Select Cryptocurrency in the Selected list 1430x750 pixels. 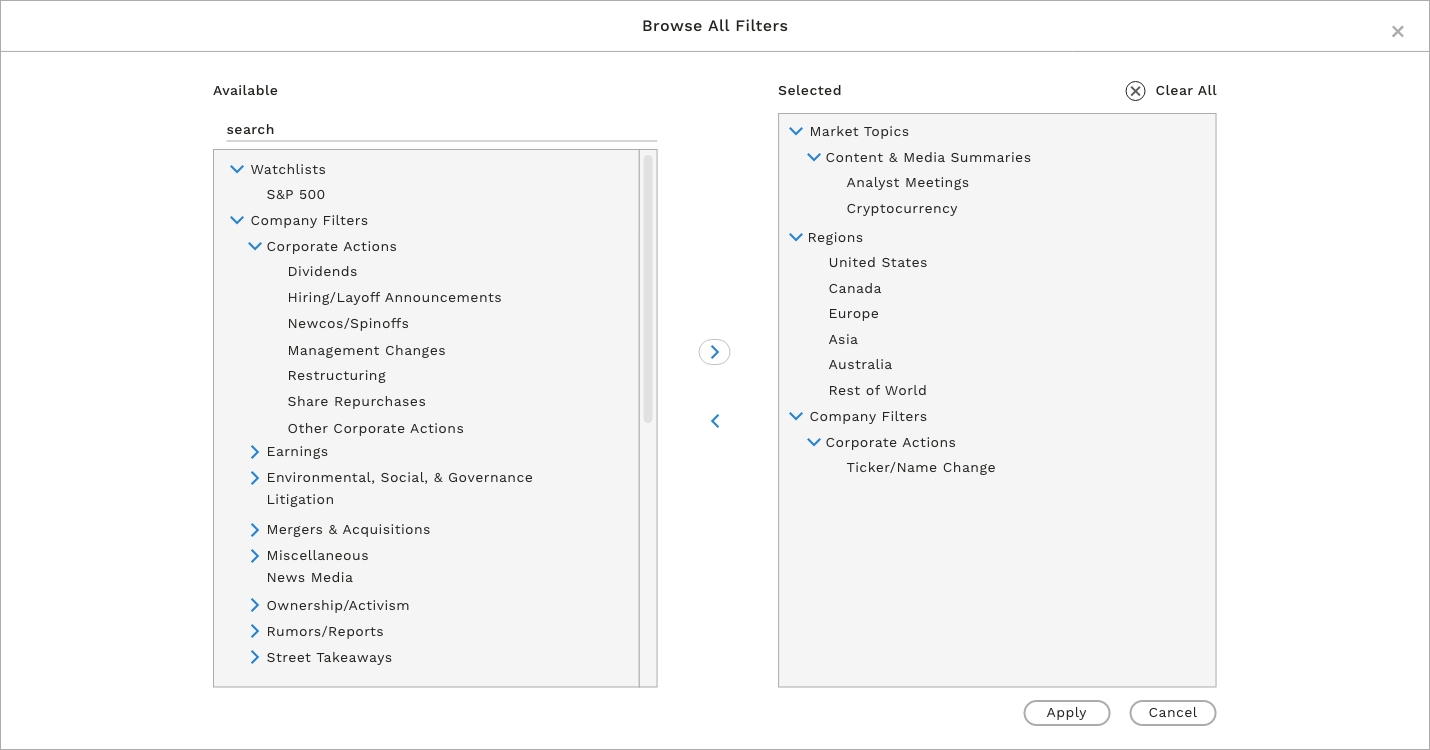coord(901,209)
